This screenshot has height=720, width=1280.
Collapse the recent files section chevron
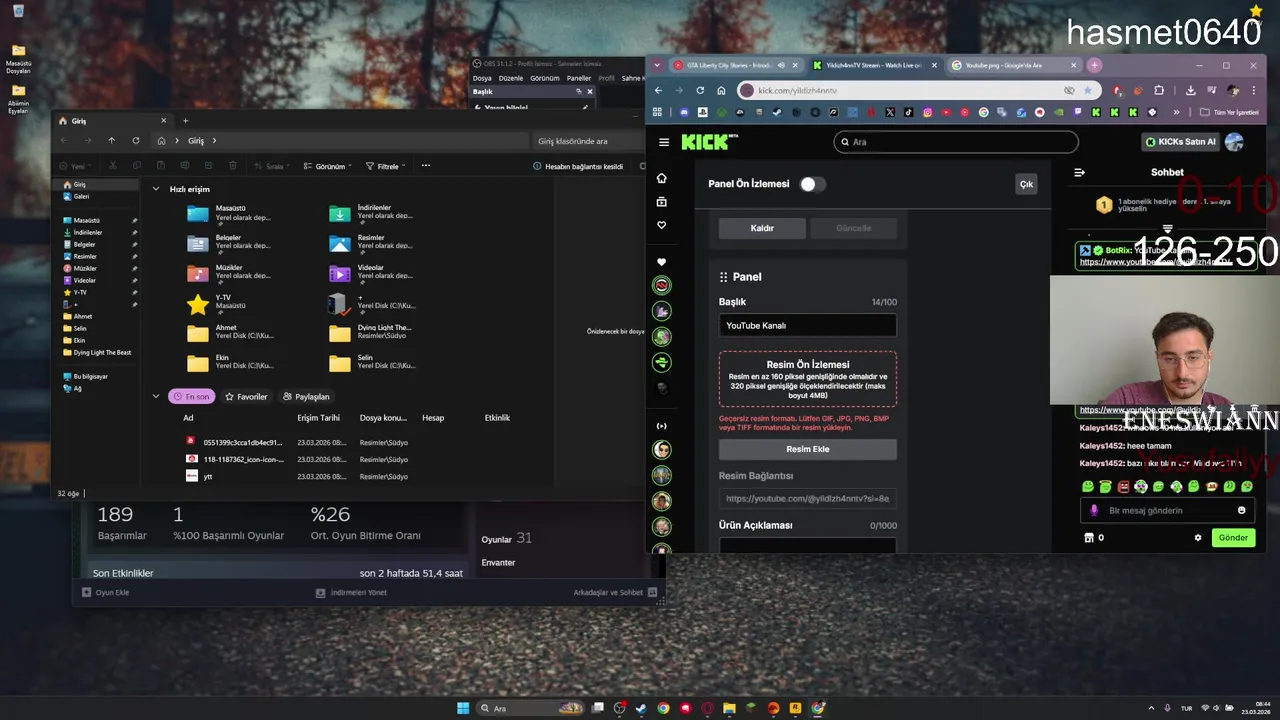tap(156, 396)
